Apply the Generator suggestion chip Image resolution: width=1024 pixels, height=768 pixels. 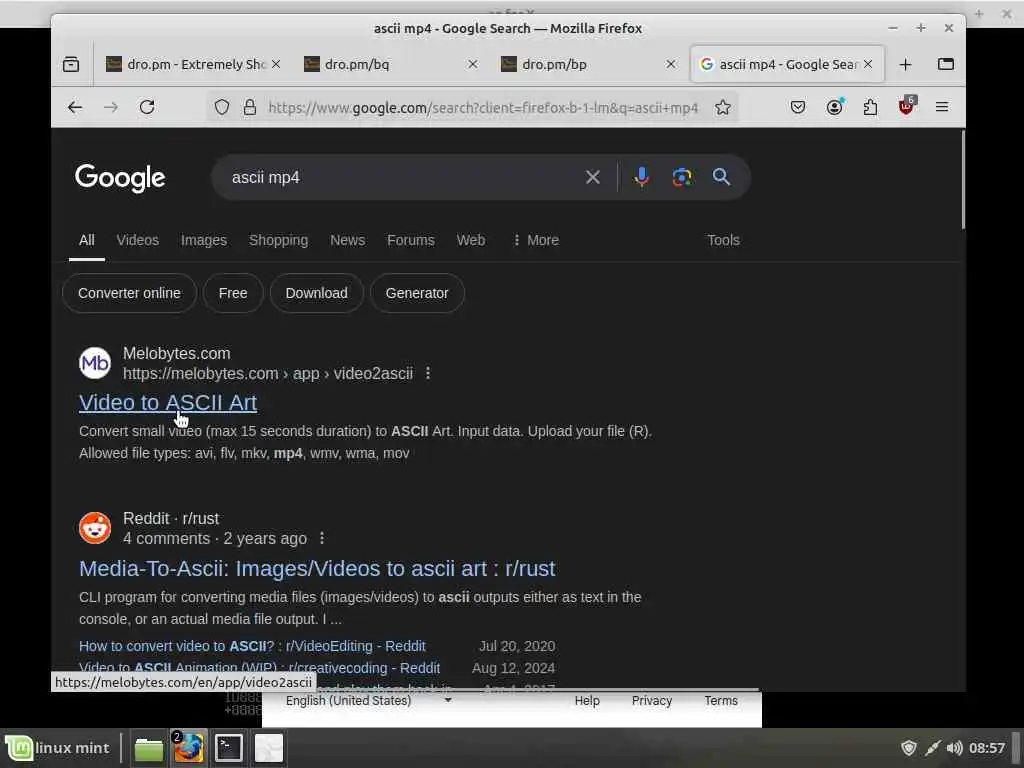[x=417, y=293]
